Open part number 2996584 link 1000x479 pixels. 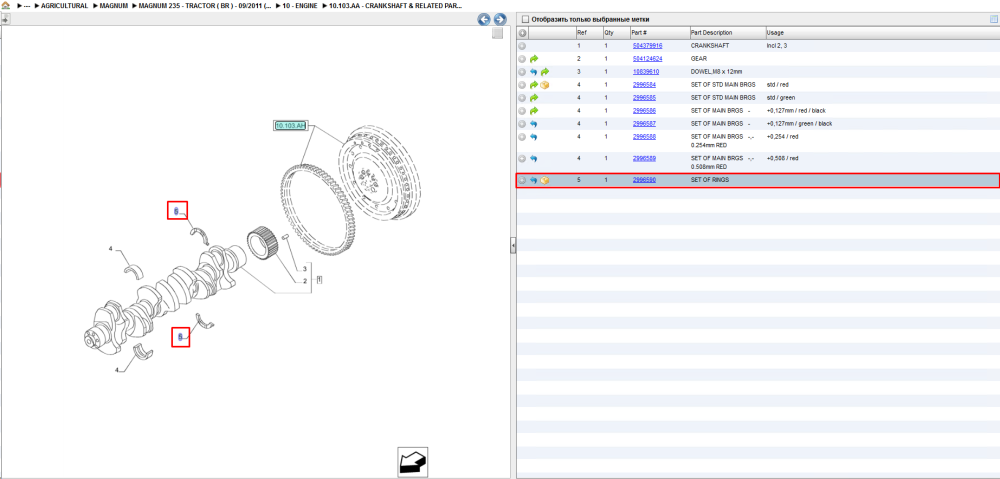[644, 85]
